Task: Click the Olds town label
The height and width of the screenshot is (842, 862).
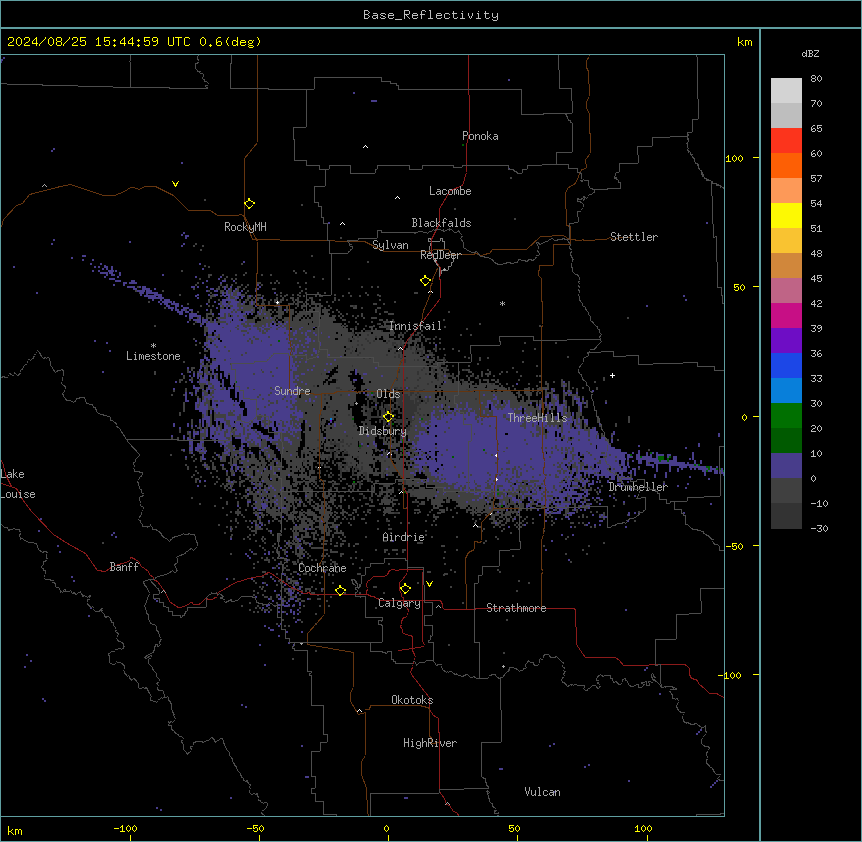Action: click(388, 394)
